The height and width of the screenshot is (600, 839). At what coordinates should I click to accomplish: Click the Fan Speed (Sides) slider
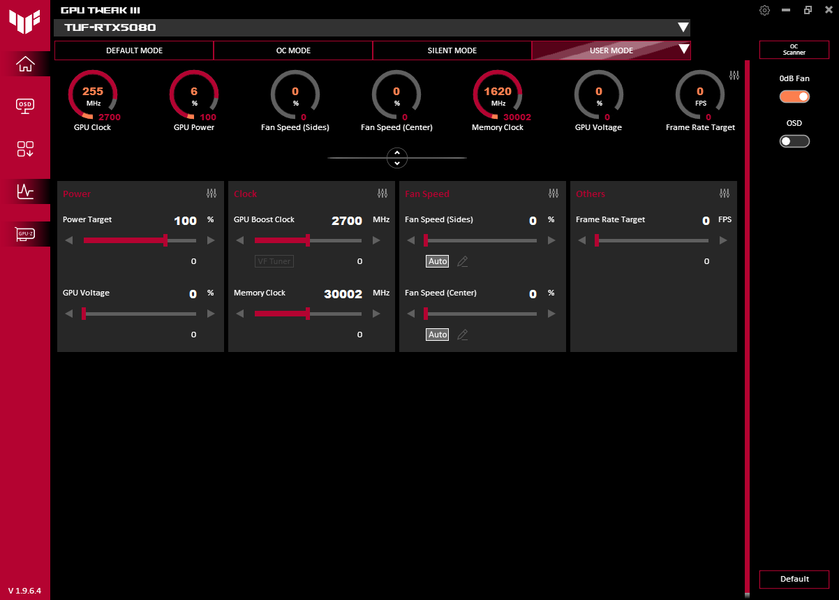[481, 240]
